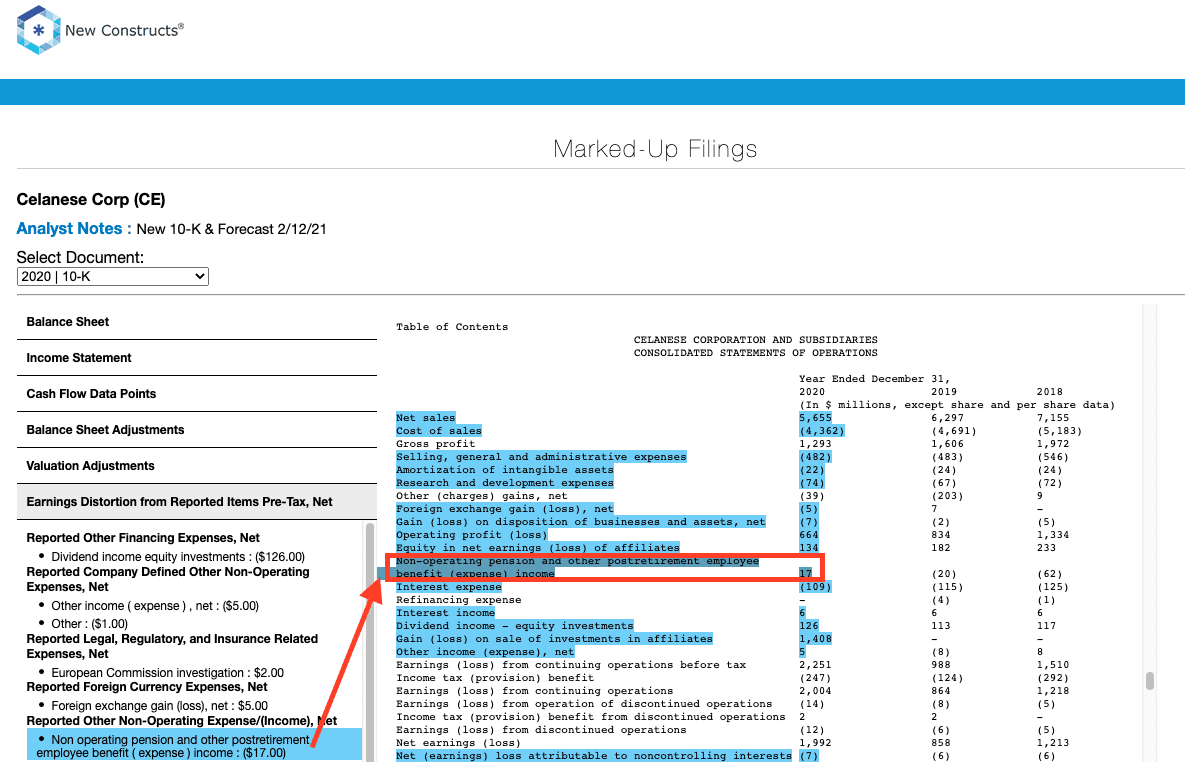This screenshot has height=762, width=1185.
Task: Click Reported Other Financing Expenses, Net heading
Action: [x=143, y=538]
